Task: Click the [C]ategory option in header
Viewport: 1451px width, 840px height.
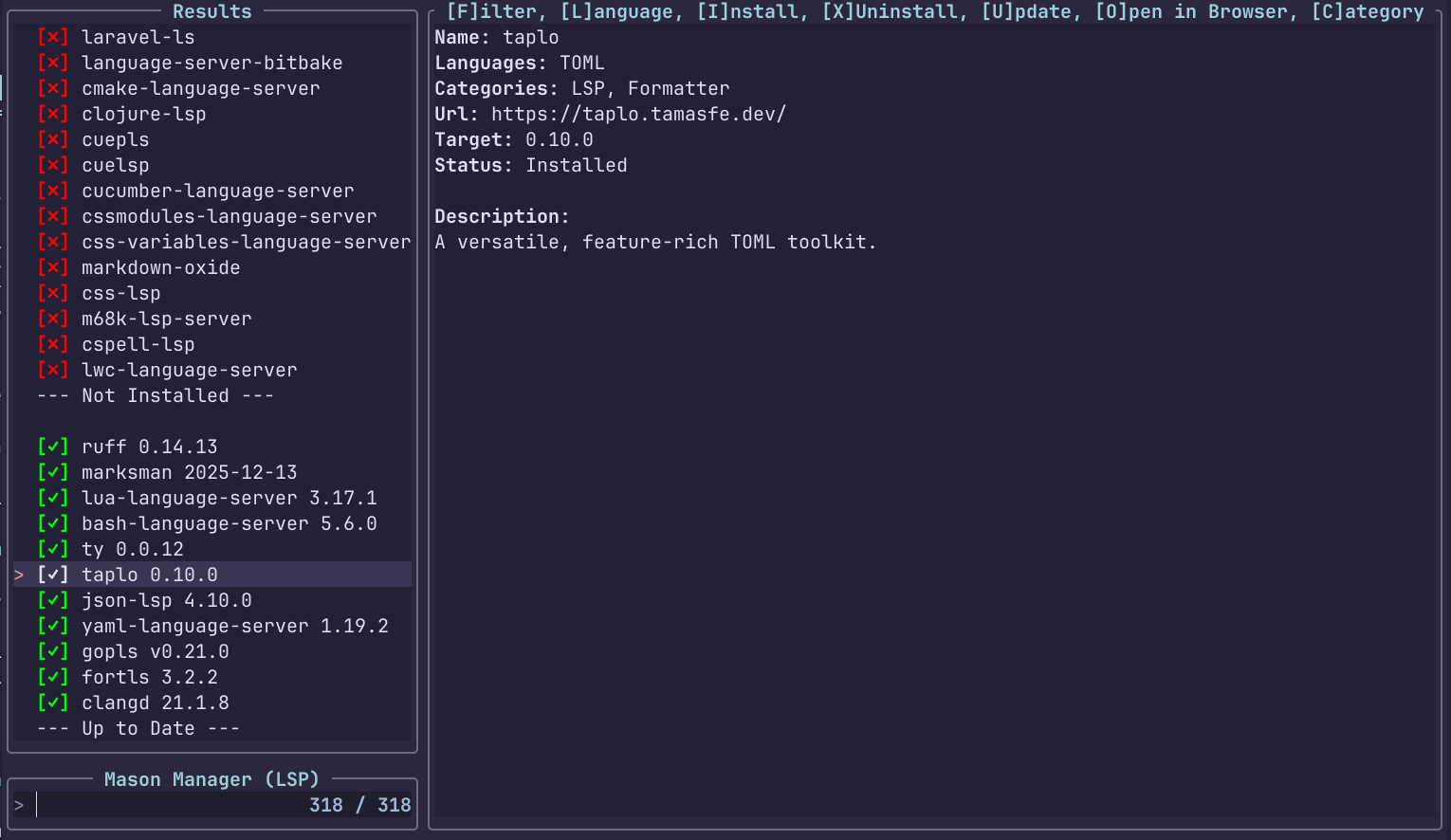Action: [x=1367, y=11]
